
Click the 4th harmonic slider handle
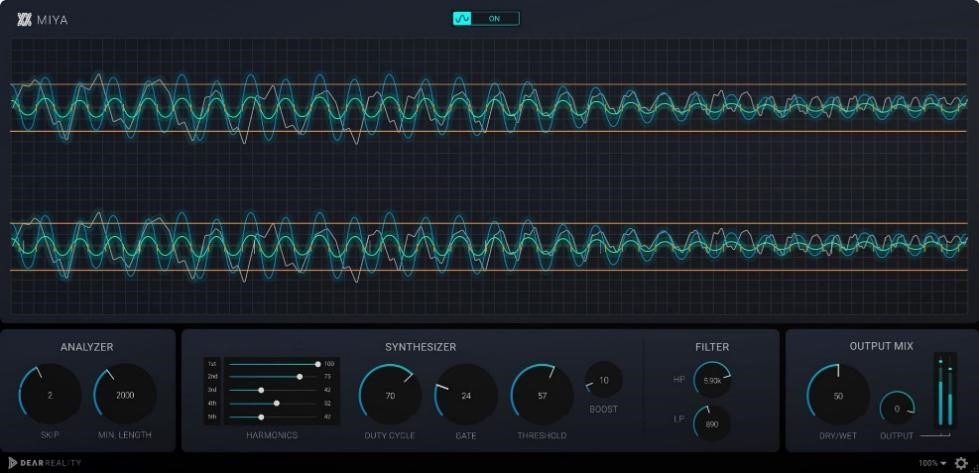coord(277,403)
